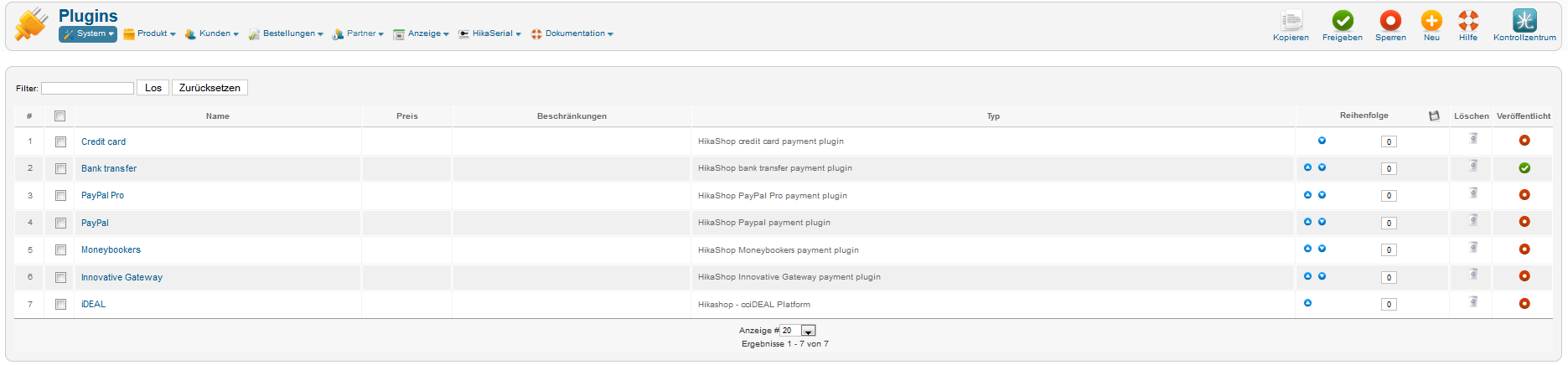Screen dimensions: 1568x365
Task: Expand the Bestellungen dropdown menu
Action: pyautogui.click(x=286, y=34)
